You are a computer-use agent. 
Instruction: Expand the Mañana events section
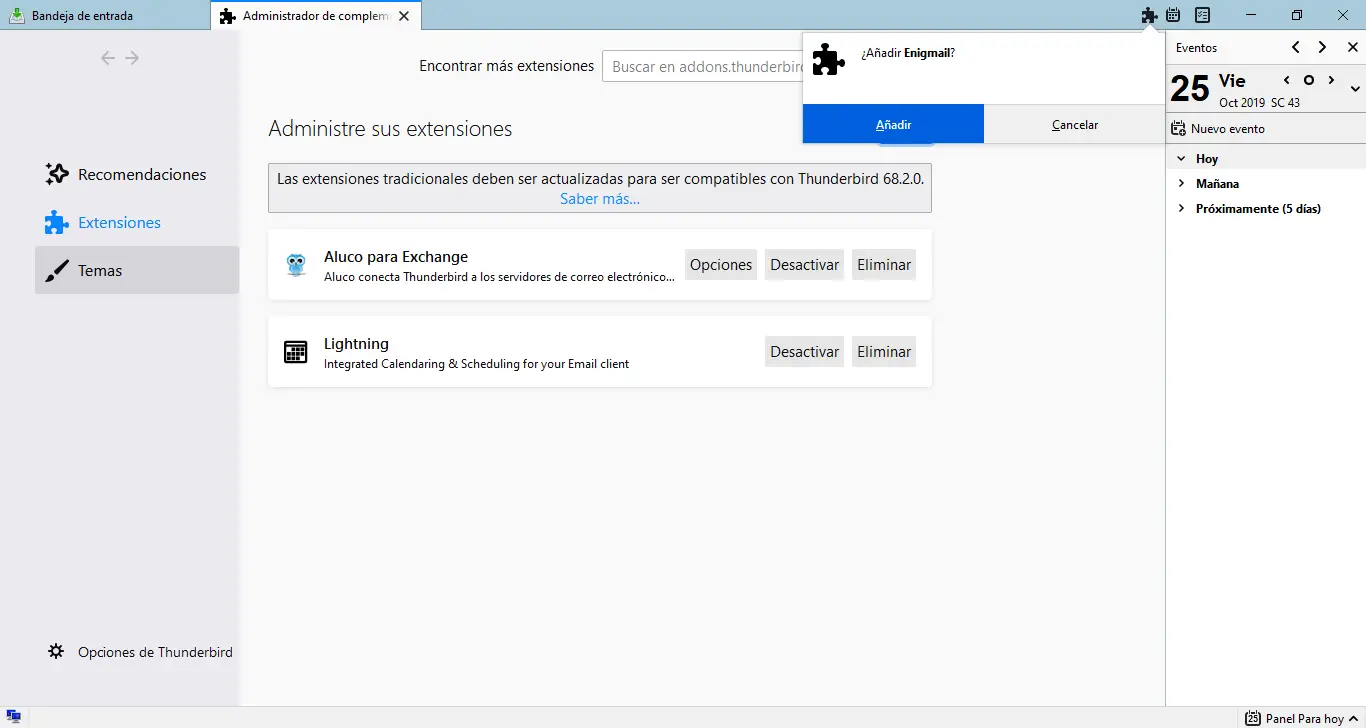tap(1181, 184)
